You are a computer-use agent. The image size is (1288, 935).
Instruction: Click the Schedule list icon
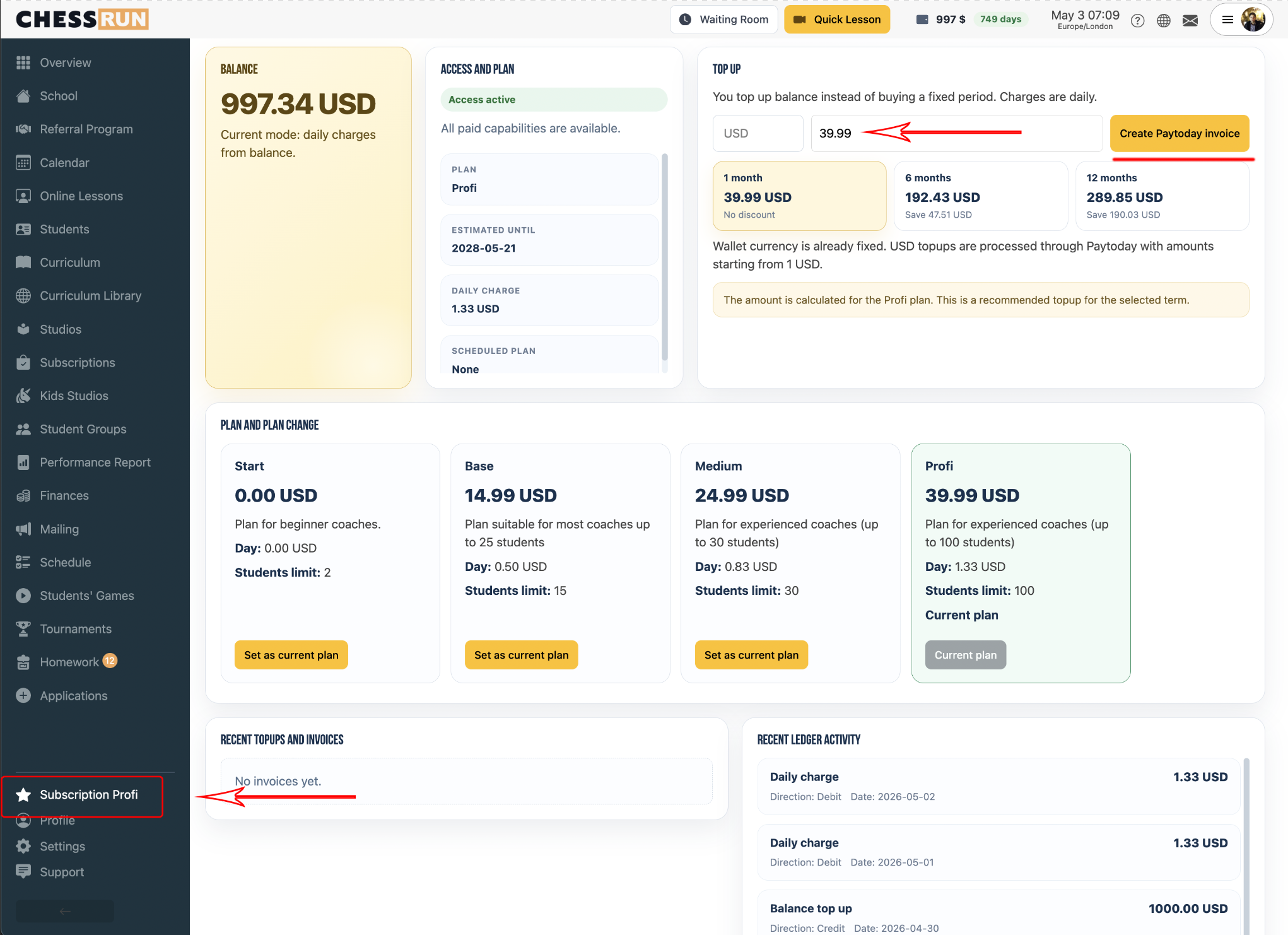click(x=23, y=562)
